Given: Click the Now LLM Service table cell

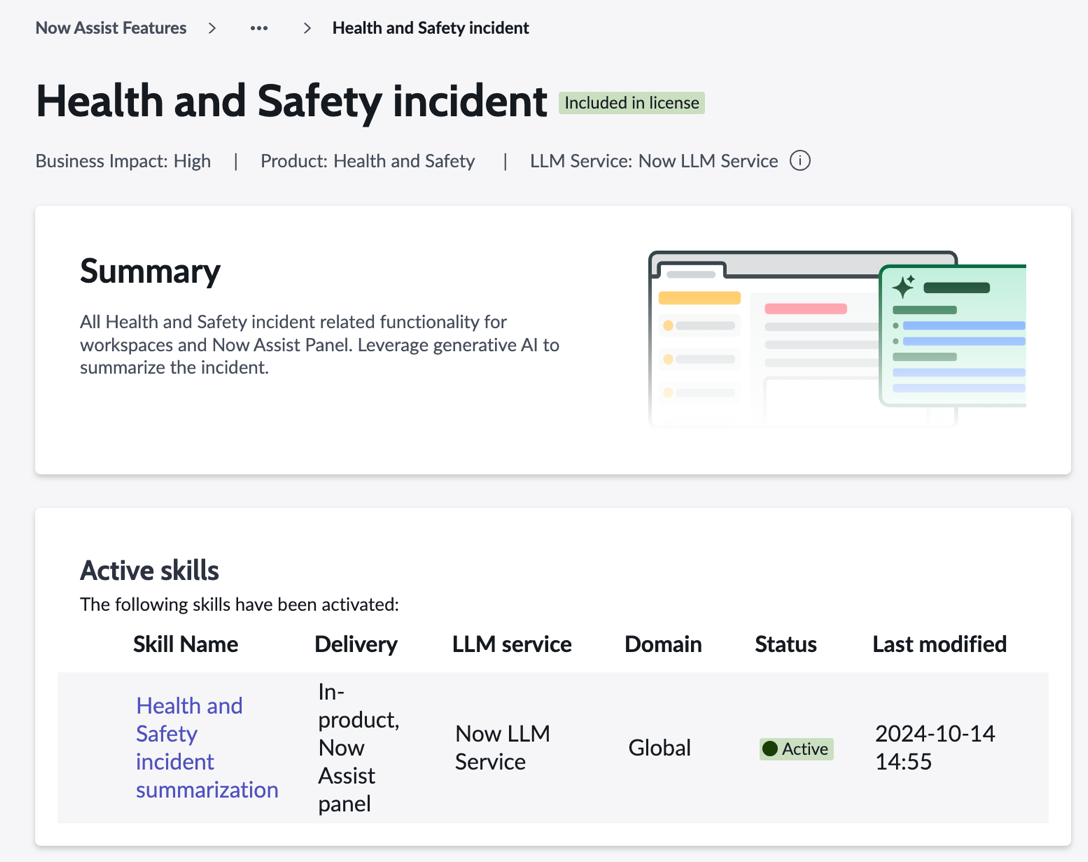Looking at the screenshot, I should 502,747.
